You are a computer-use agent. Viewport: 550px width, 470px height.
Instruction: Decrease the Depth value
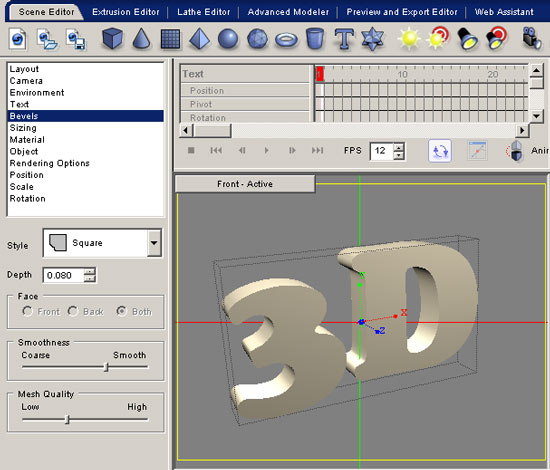(x=89, y=278)
